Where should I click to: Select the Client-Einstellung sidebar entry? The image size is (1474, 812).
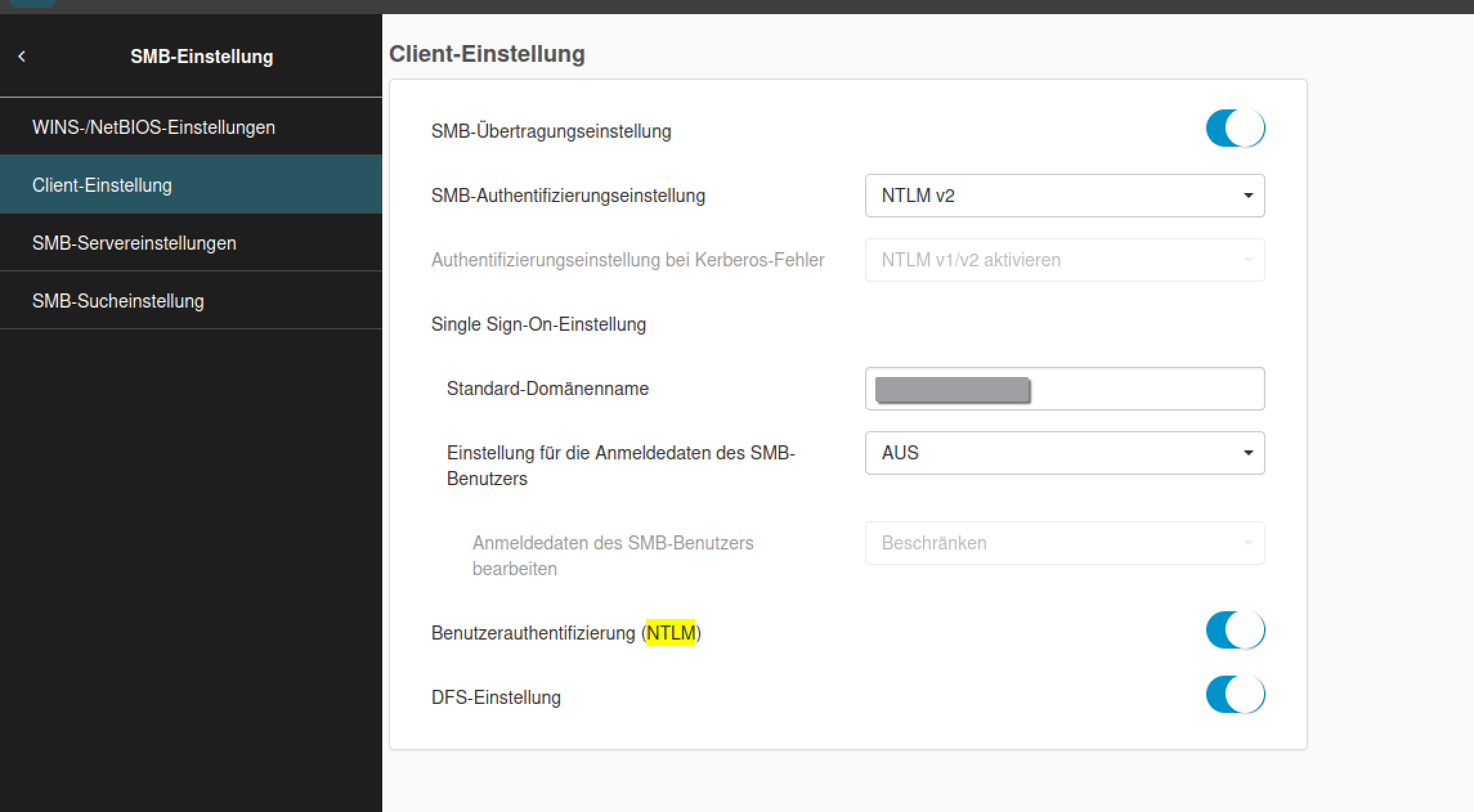[102, 185]
